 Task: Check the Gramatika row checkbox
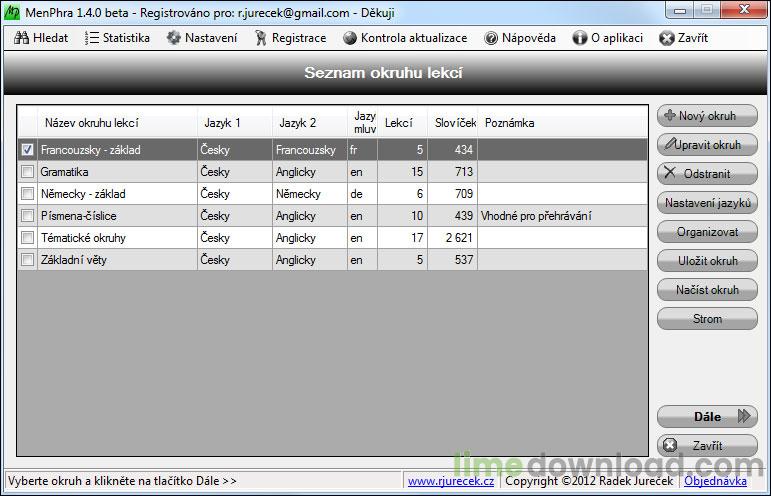click(28, 172)
